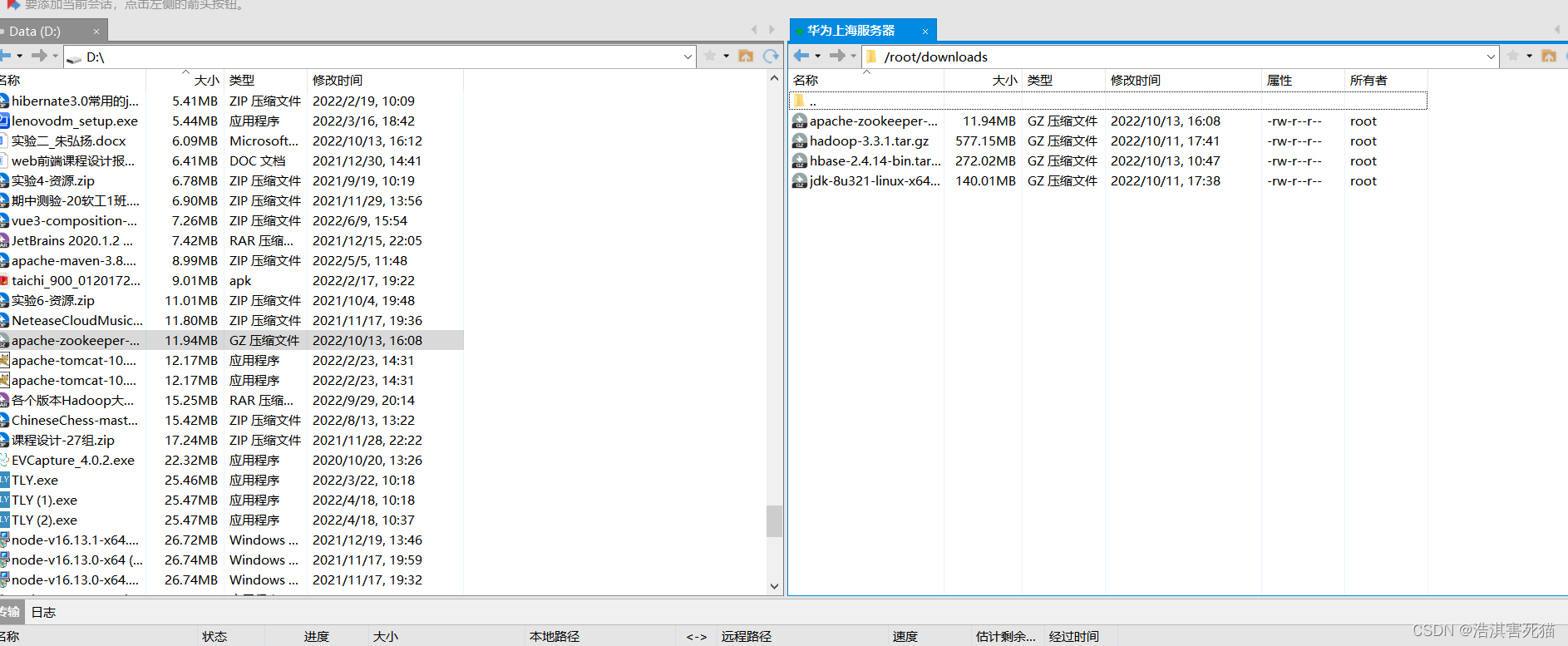Select highlighted local apache-zookeeper row
The image size is (1568, 646).
click(231, 341)
